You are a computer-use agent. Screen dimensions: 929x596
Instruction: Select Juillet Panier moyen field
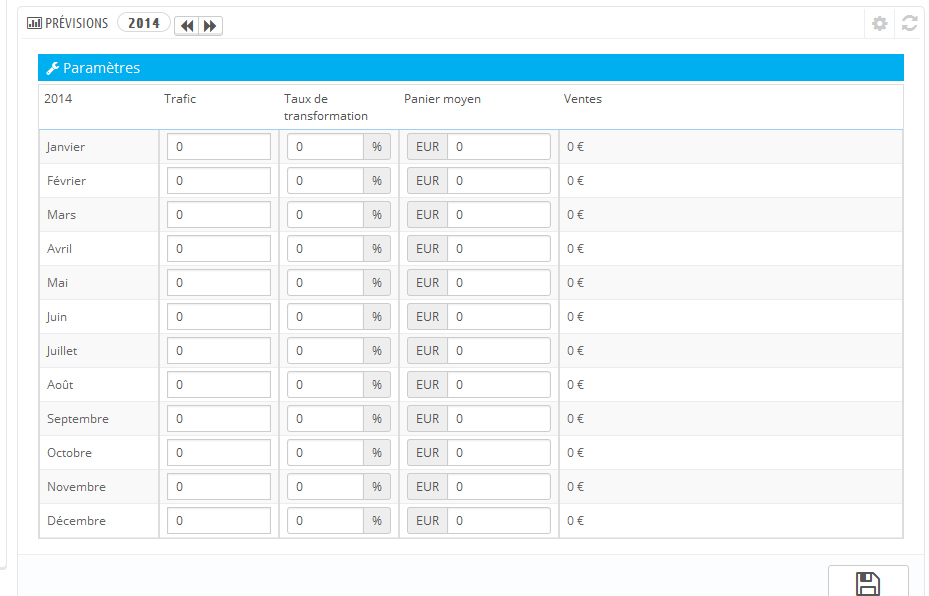click(499, 351)
